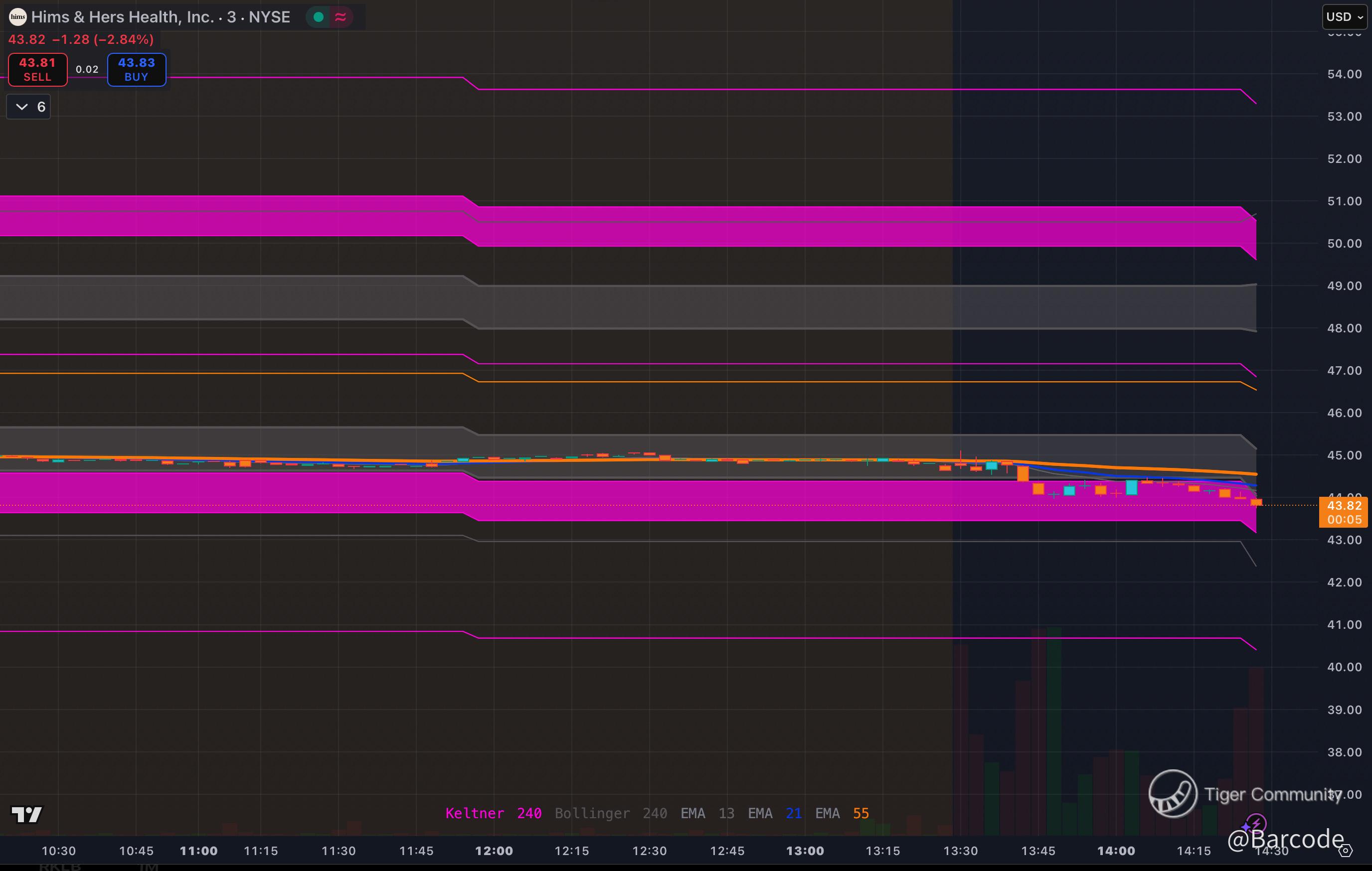Image resolution: width=1372 pixels, height=871 pixels.
Task: Open the USD currency dropdown
Action: pyautogui.click(x=1344, y=17)
